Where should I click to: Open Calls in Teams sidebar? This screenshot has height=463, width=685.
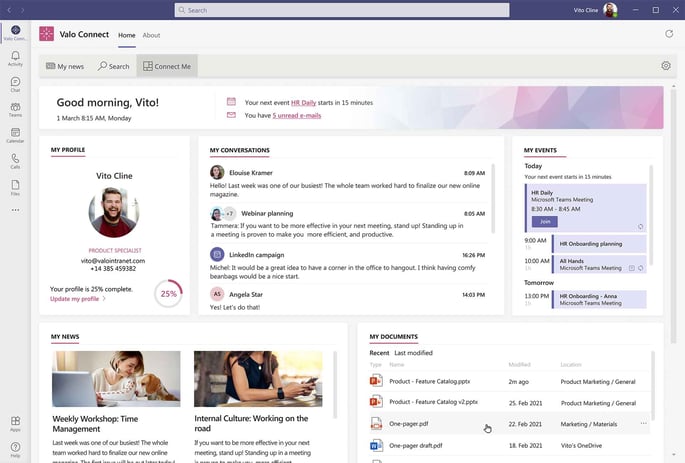click(15, 161)
